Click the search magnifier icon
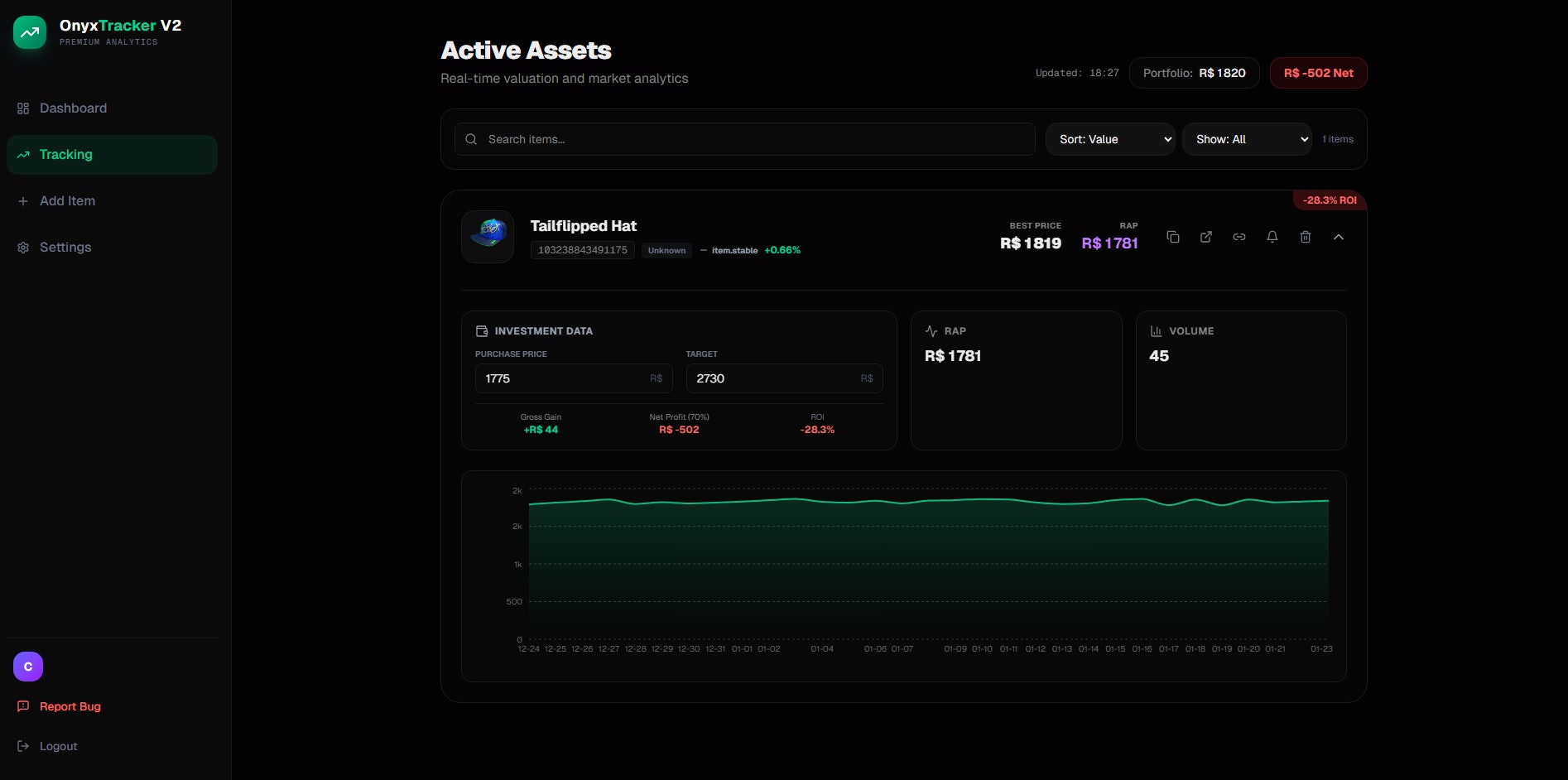 point(471,139)
